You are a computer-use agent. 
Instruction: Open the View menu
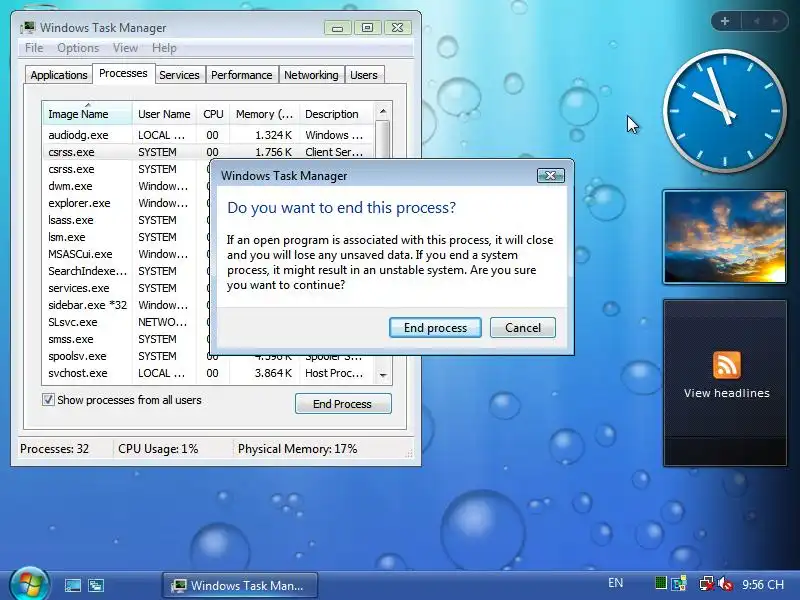pos(125,48)
